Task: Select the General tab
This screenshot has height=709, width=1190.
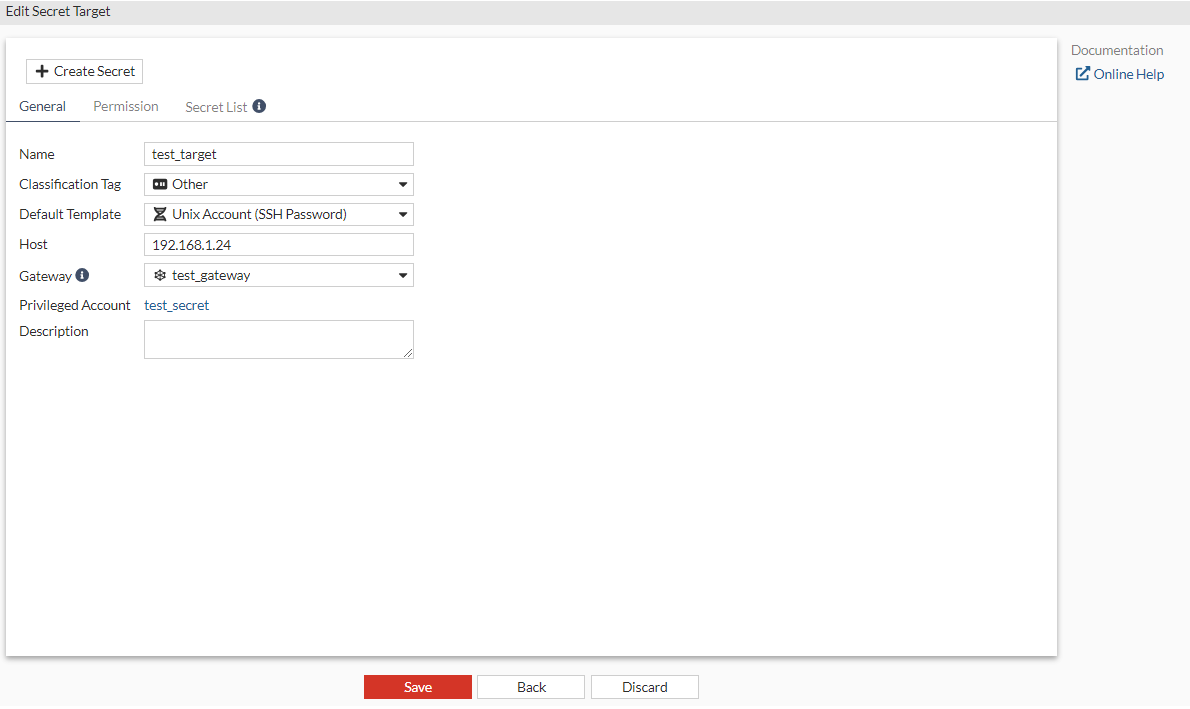Action: [42, 106]
